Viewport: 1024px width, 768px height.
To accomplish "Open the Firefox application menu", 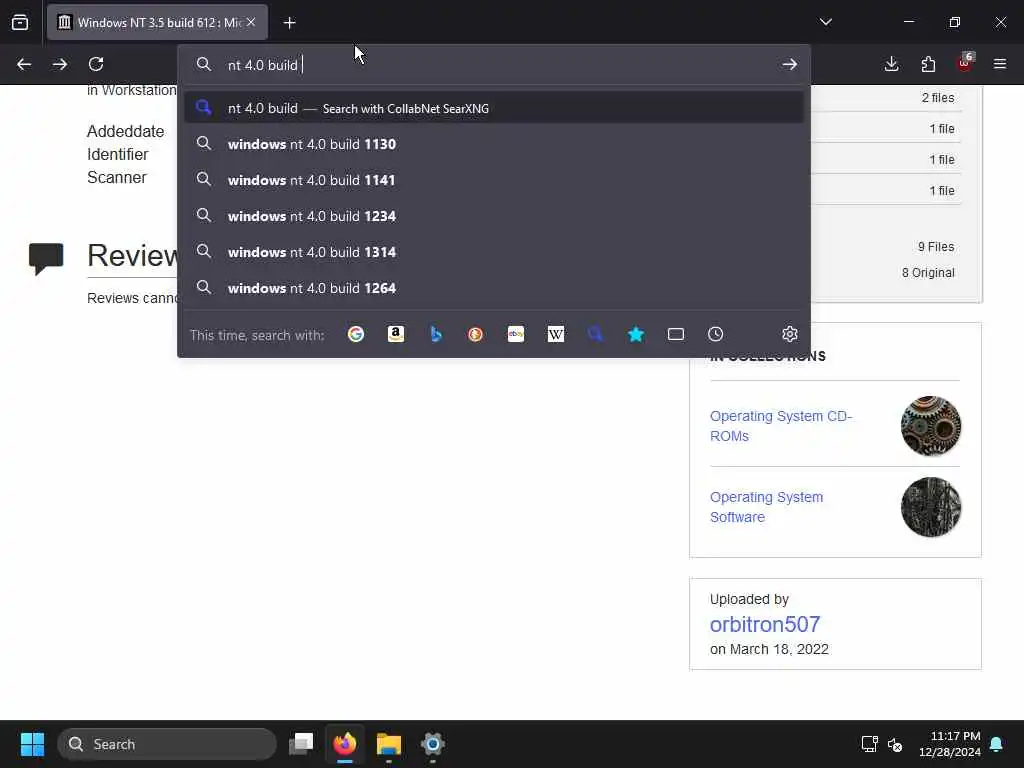I will tap(1000, 64).
